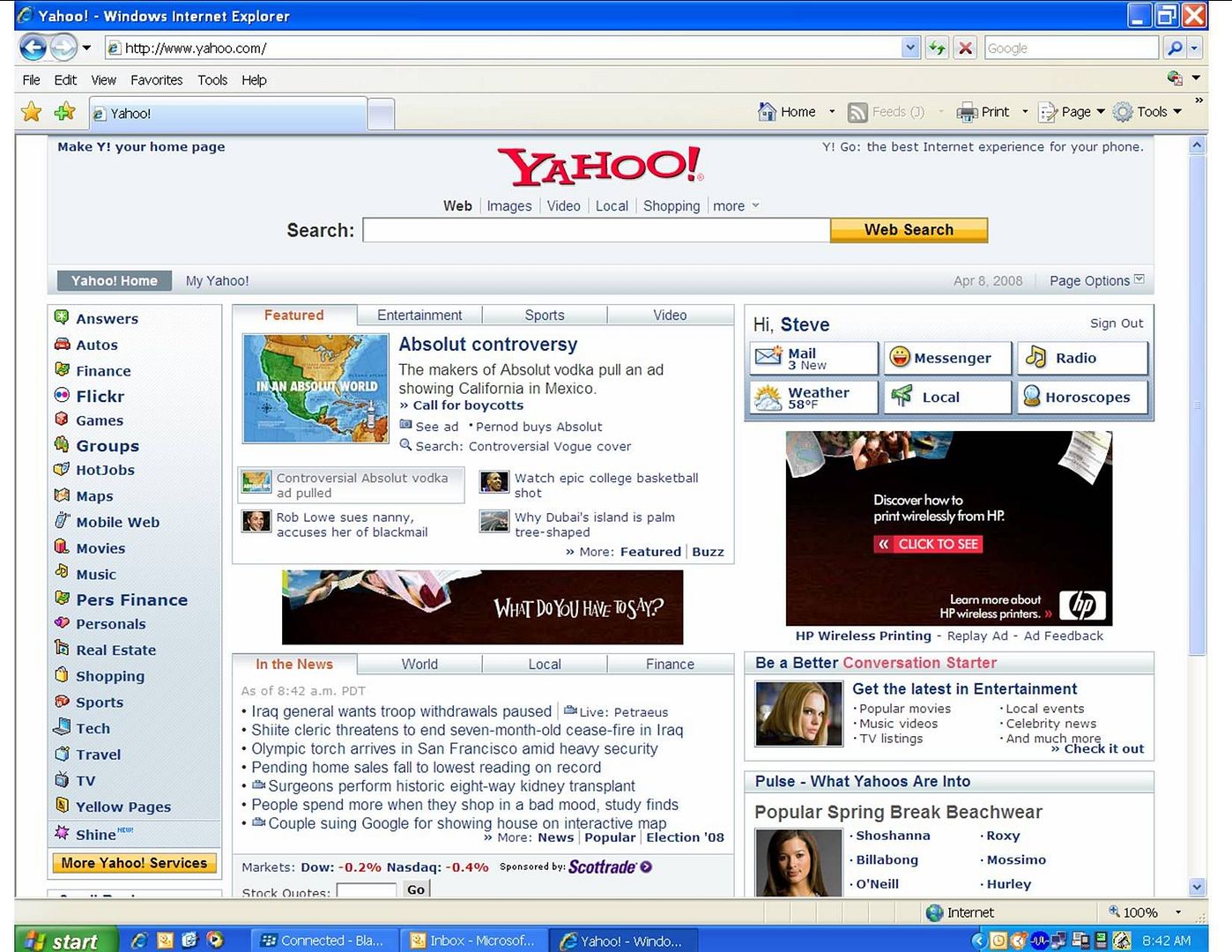The image size is (1232, 952).
Task: Open Movies in the sidebar
Action: point(100,548)
